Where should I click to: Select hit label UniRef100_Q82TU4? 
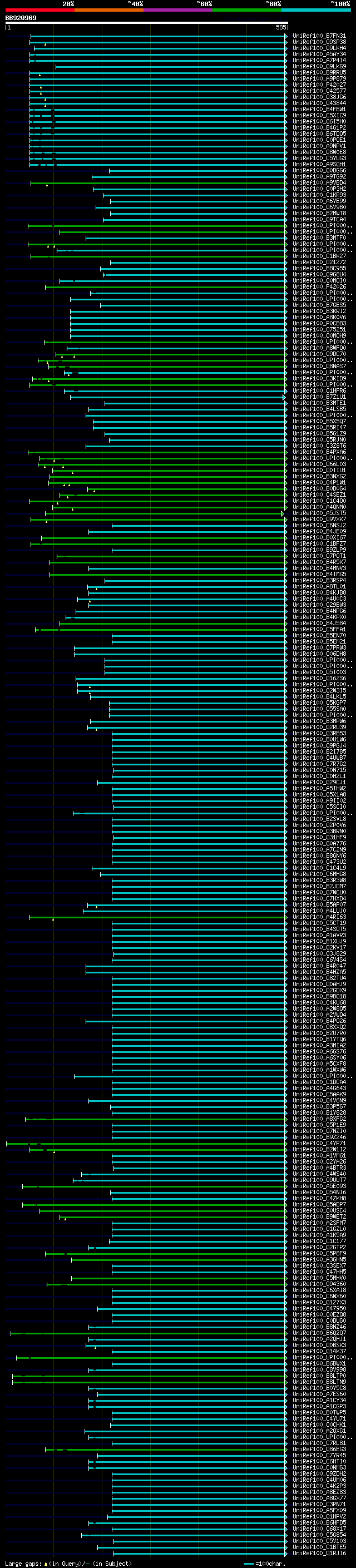pos(319,977)
